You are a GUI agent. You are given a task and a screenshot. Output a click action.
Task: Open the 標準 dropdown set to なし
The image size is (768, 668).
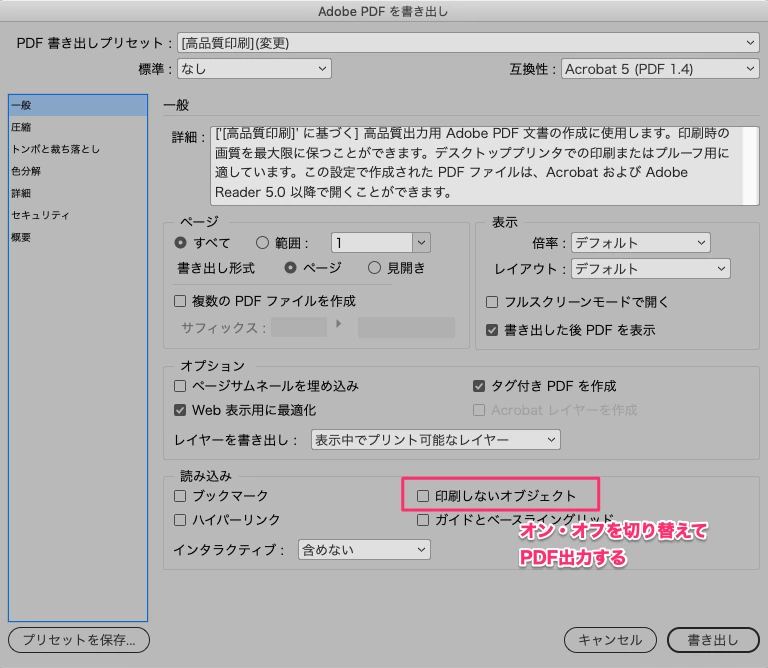coord(254,69)
